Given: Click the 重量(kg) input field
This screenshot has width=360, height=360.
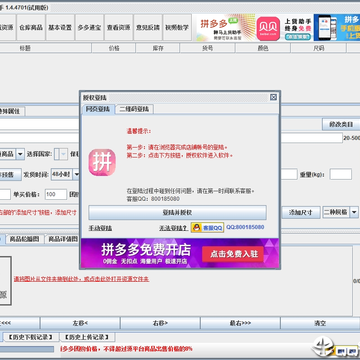Looking at the screenshot, I should click(x=341, y=174).
